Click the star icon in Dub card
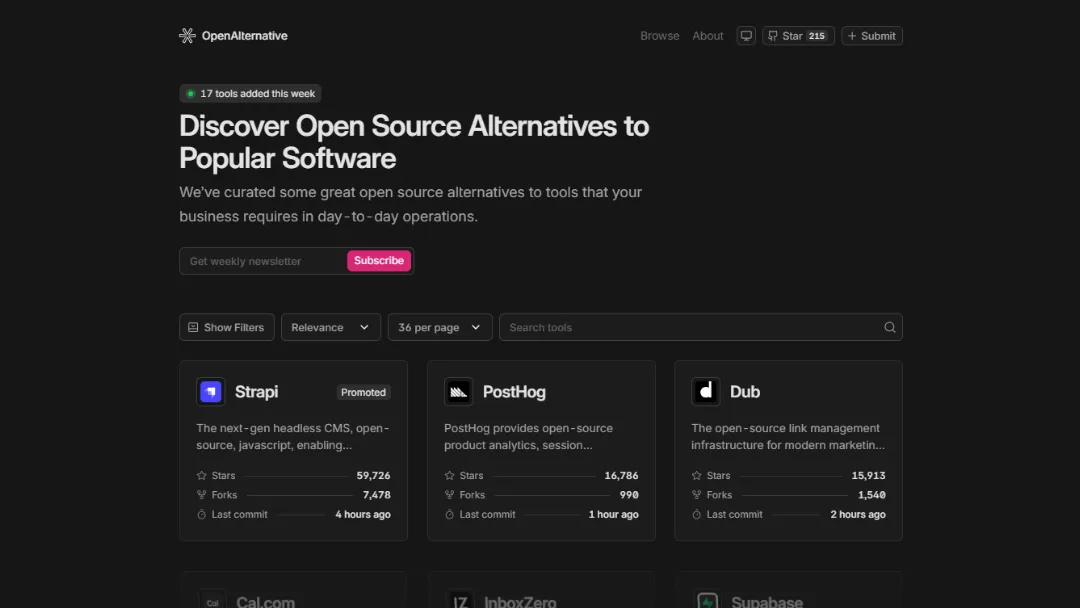The width and height of the screenshot is (1080, 608). coord(697,475)
